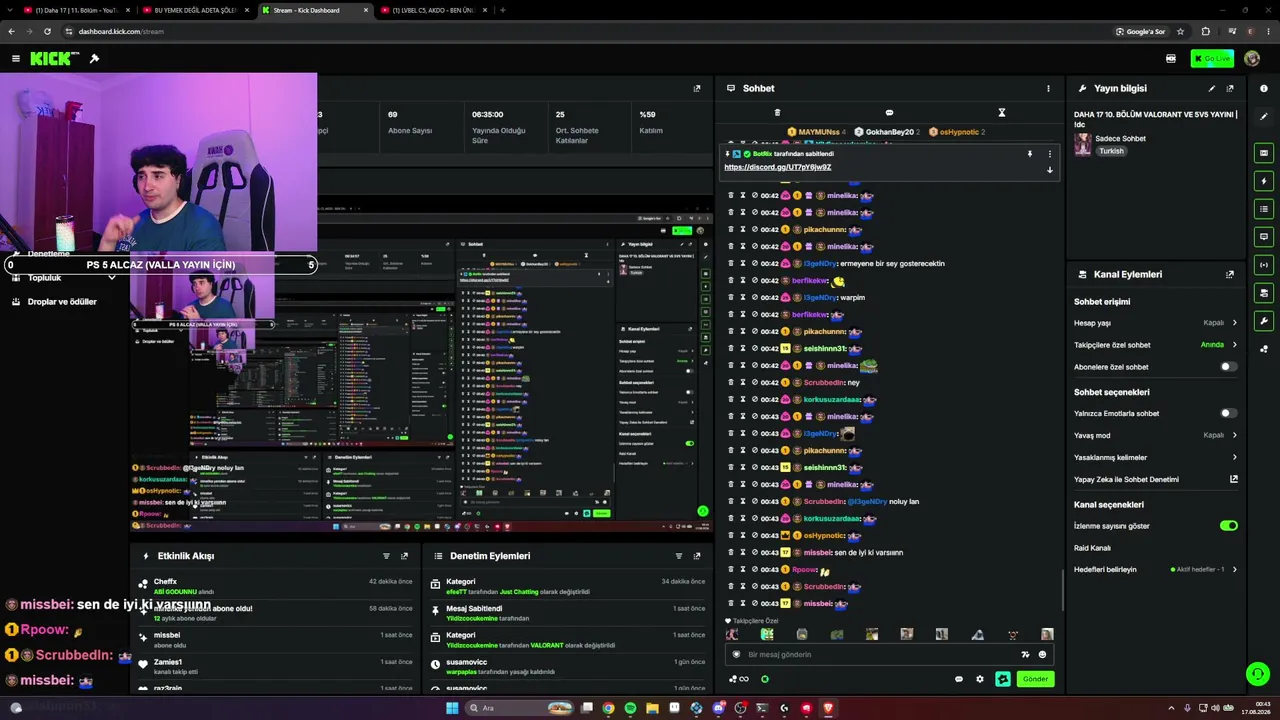Edit stream info with pencil icon

click(x=1212, y=88)
